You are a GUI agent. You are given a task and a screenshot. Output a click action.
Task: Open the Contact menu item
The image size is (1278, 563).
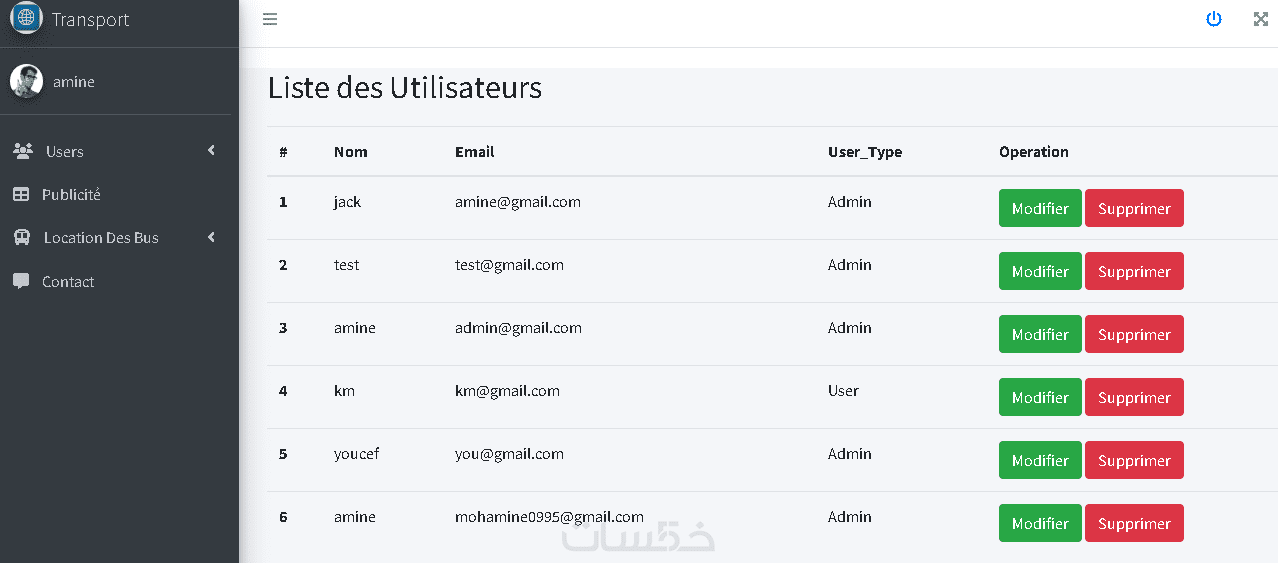pos(68,282)
